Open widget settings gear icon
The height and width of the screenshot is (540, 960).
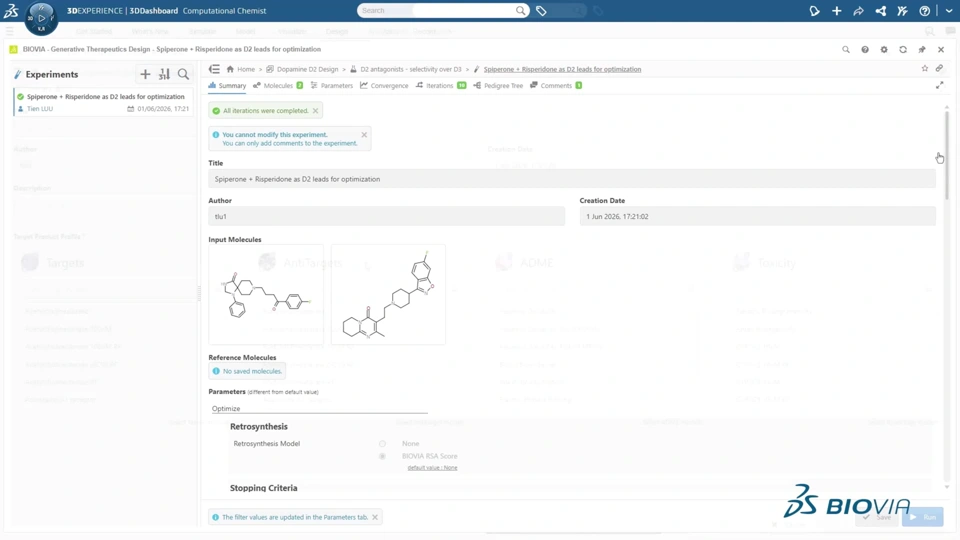(883, 50)
